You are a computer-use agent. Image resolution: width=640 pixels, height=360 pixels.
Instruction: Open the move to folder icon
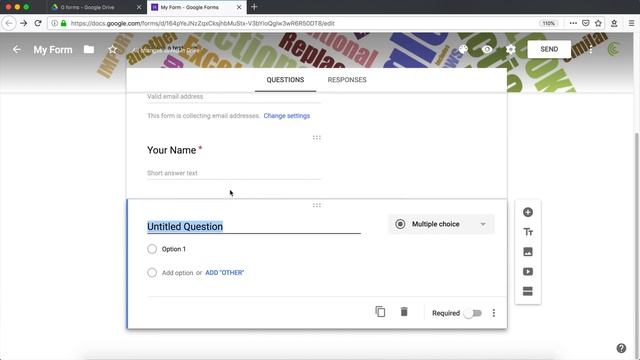tap(89, 49)
